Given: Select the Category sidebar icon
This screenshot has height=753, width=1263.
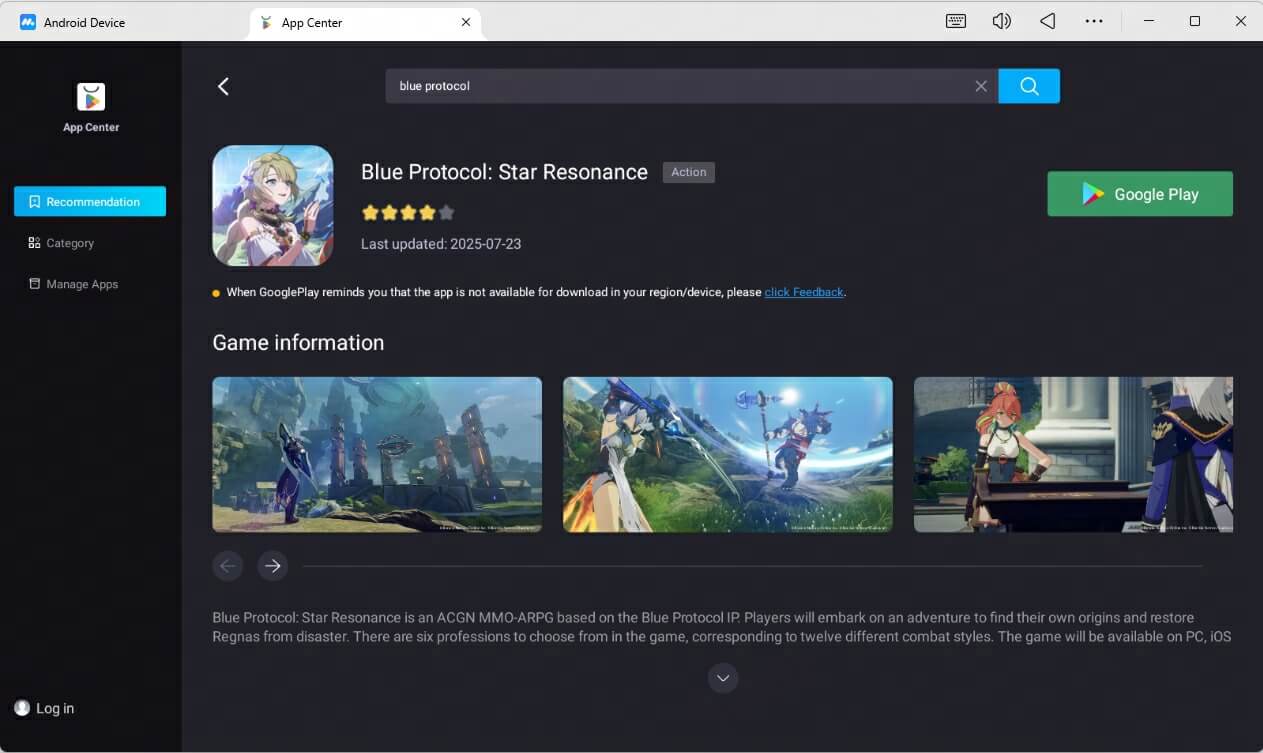Looking at the screenshot, I should [34, 242].
